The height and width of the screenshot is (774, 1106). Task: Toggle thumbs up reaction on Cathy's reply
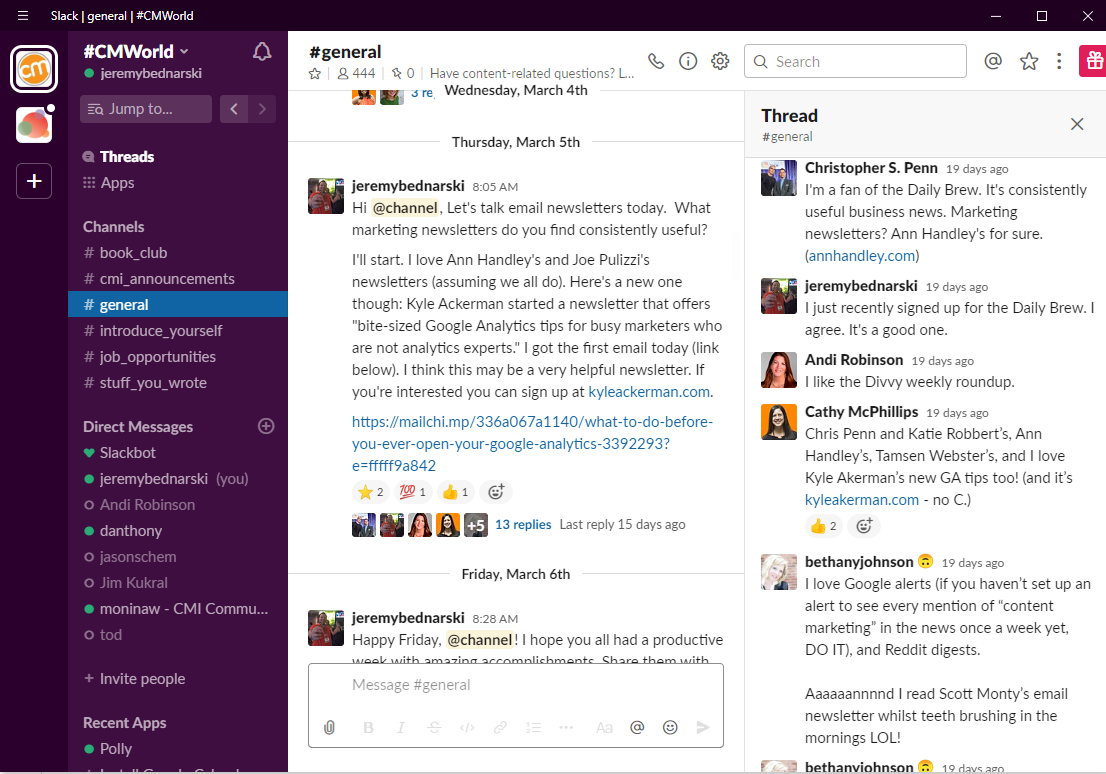(x=823, y=526)
